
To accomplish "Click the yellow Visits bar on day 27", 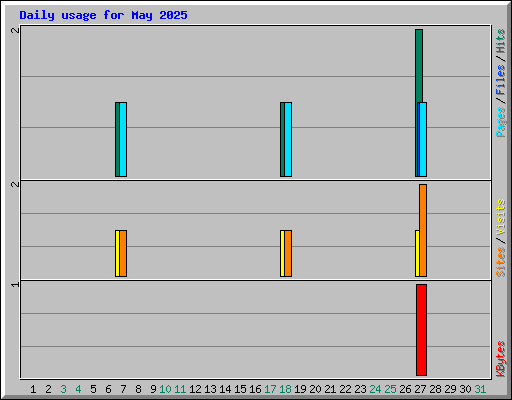I will click(x=417, y=253).
